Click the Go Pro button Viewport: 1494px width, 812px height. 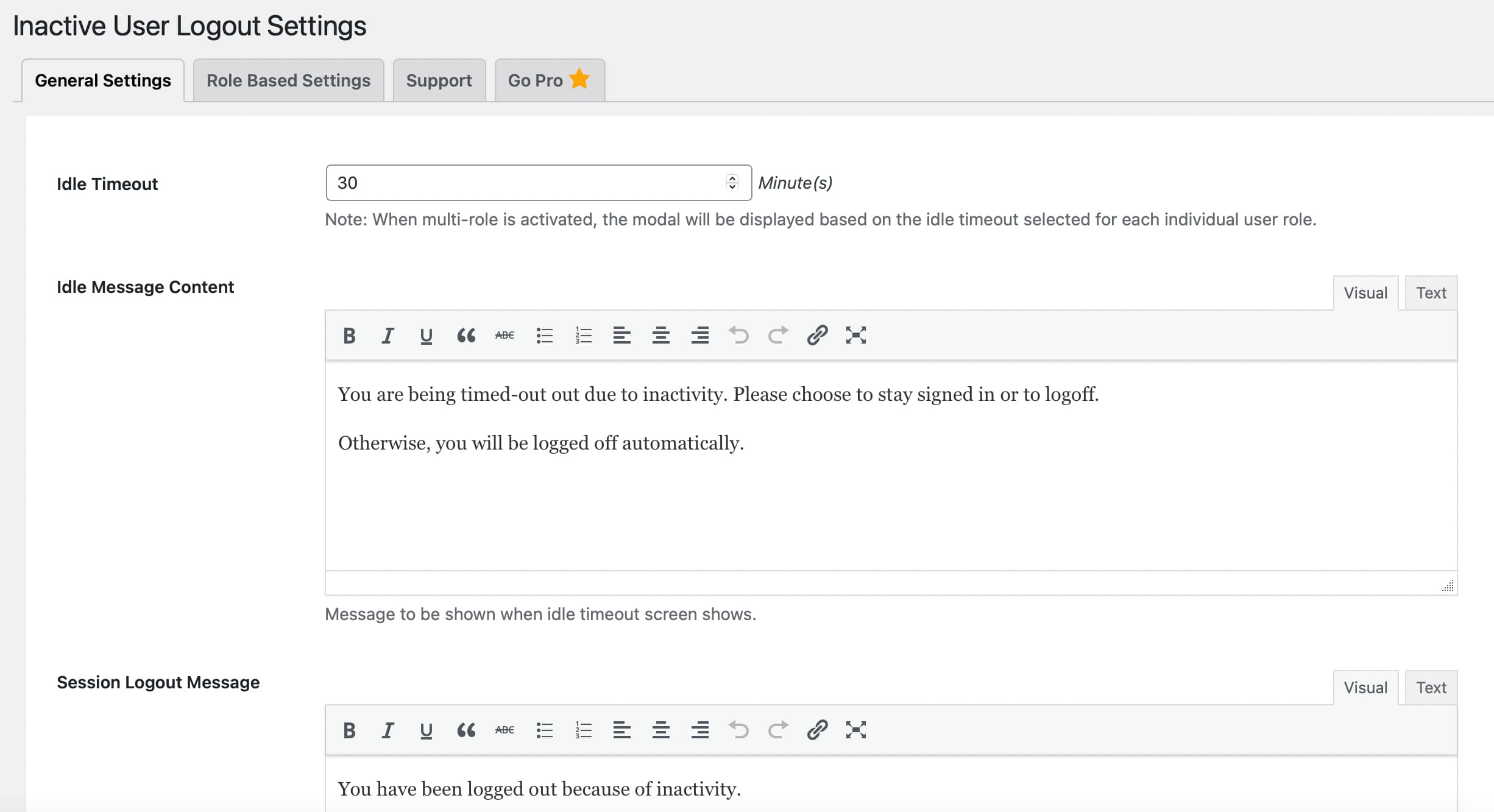point(548,80)
